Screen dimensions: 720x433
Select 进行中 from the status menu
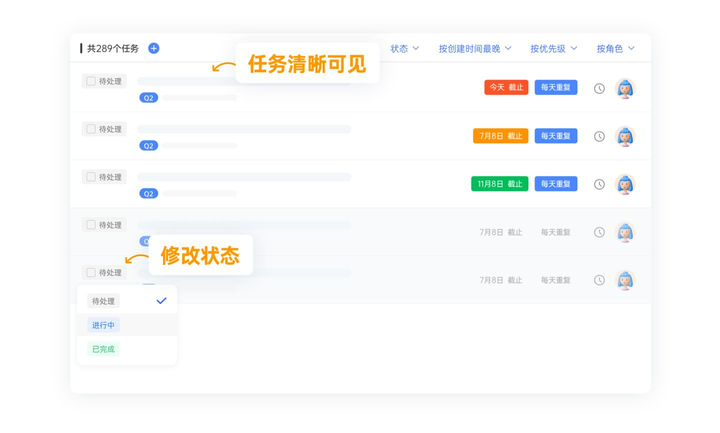pos(104,325)
